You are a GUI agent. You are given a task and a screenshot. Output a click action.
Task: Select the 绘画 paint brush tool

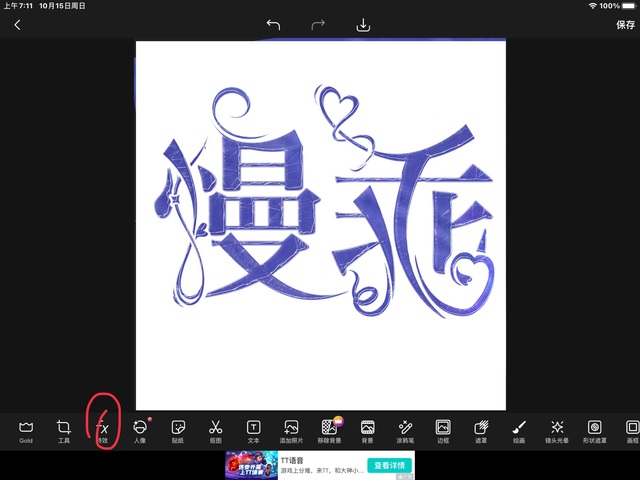point(519,429)
